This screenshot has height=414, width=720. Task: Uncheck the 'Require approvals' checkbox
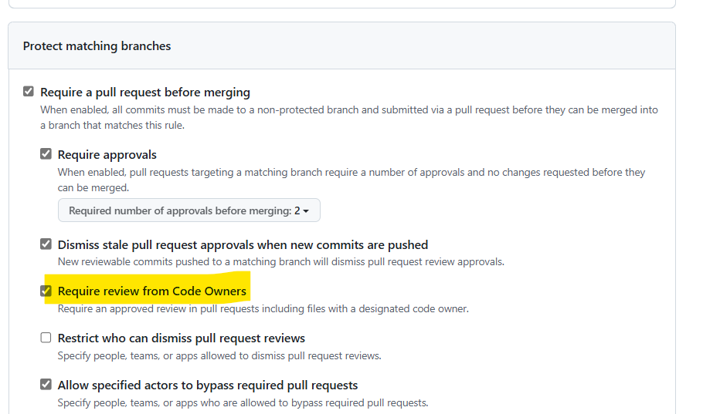click(45, 154)
